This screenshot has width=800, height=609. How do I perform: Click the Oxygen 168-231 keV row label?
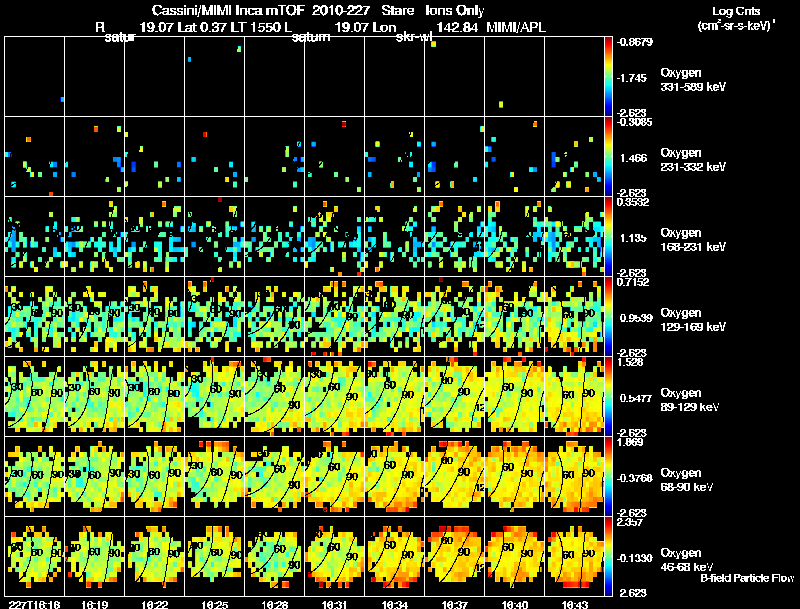point(693,240)
